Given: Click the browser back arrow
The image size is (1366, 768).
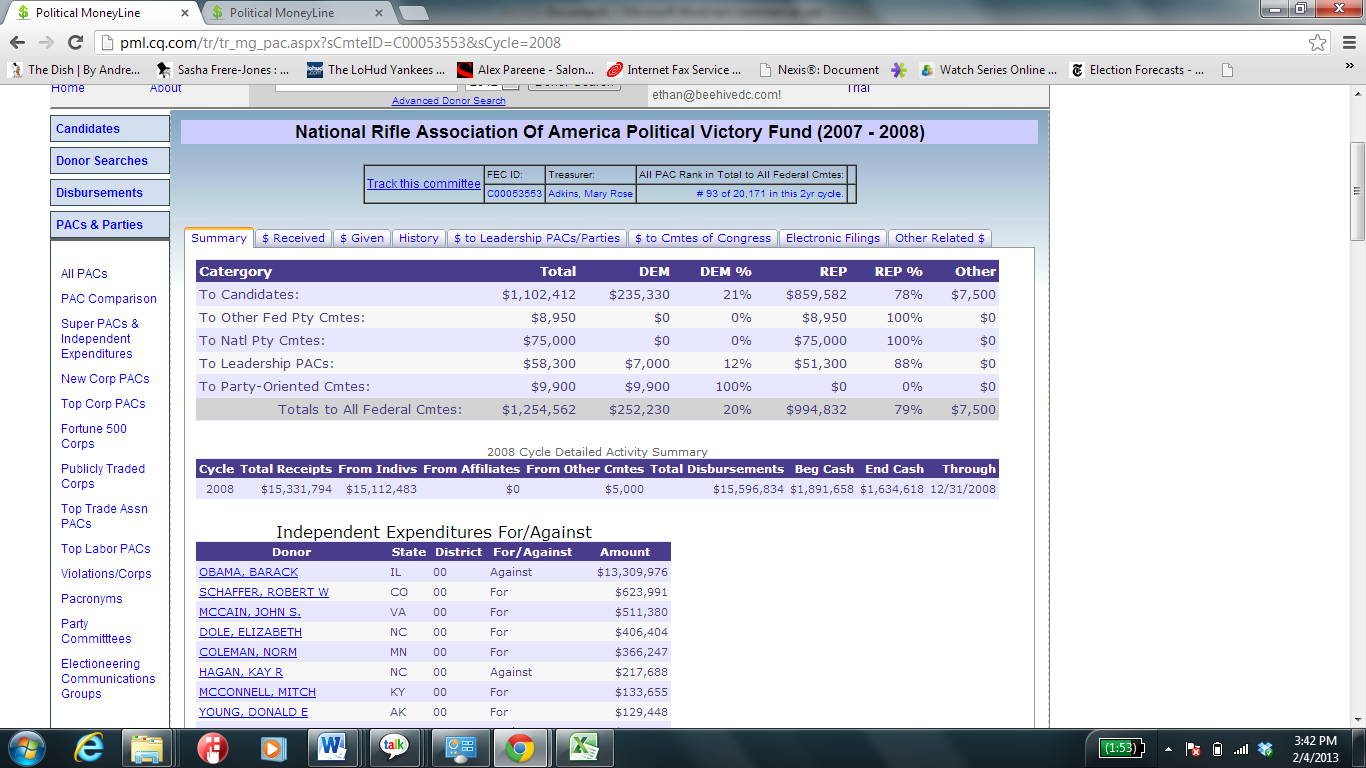Looking at the screenshot, I should point(17,42).
